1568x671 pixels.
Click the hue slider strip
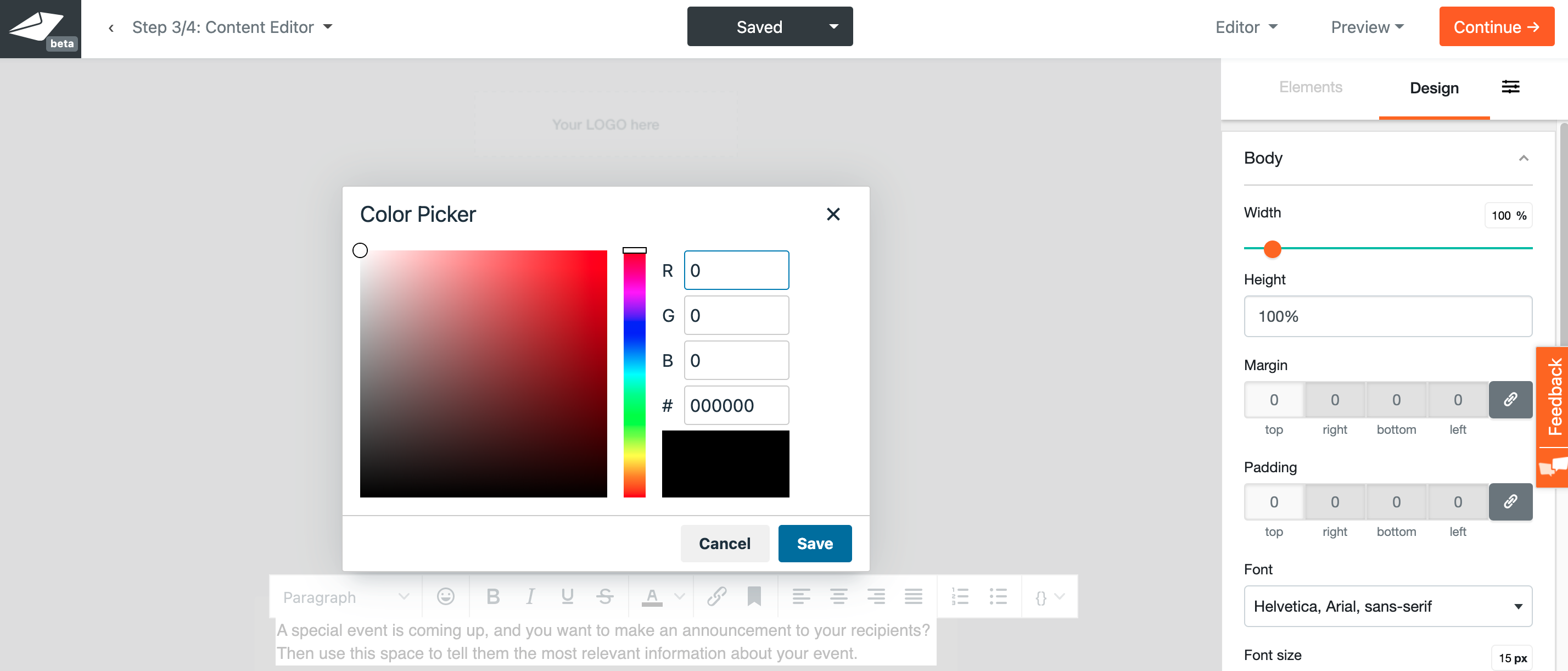634,374
